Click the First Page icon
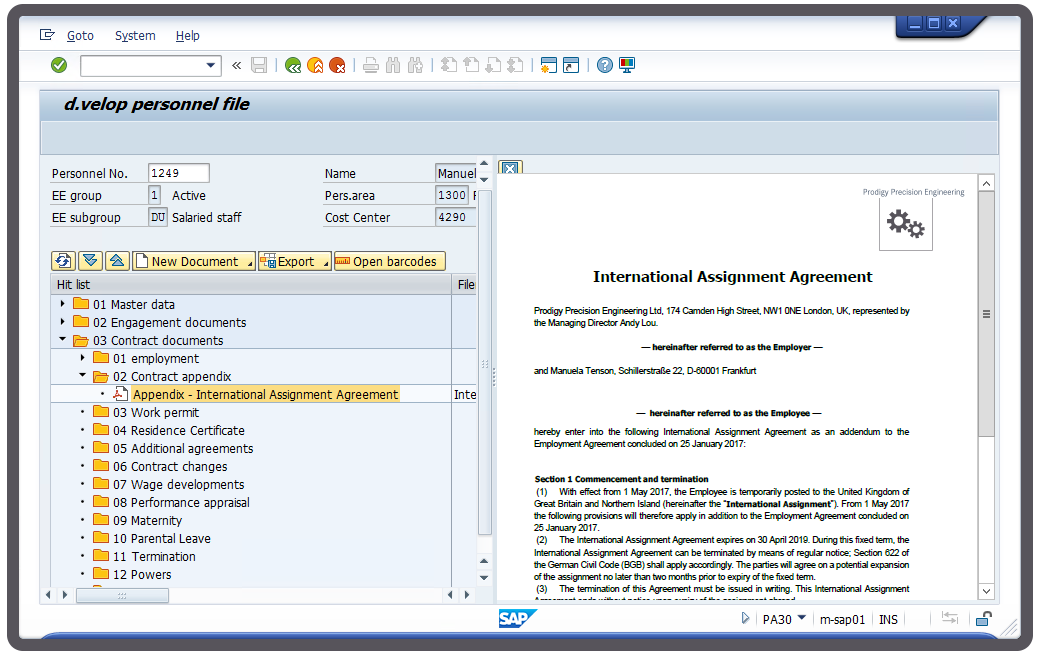 pyautogui.click(x=449, y=65)
